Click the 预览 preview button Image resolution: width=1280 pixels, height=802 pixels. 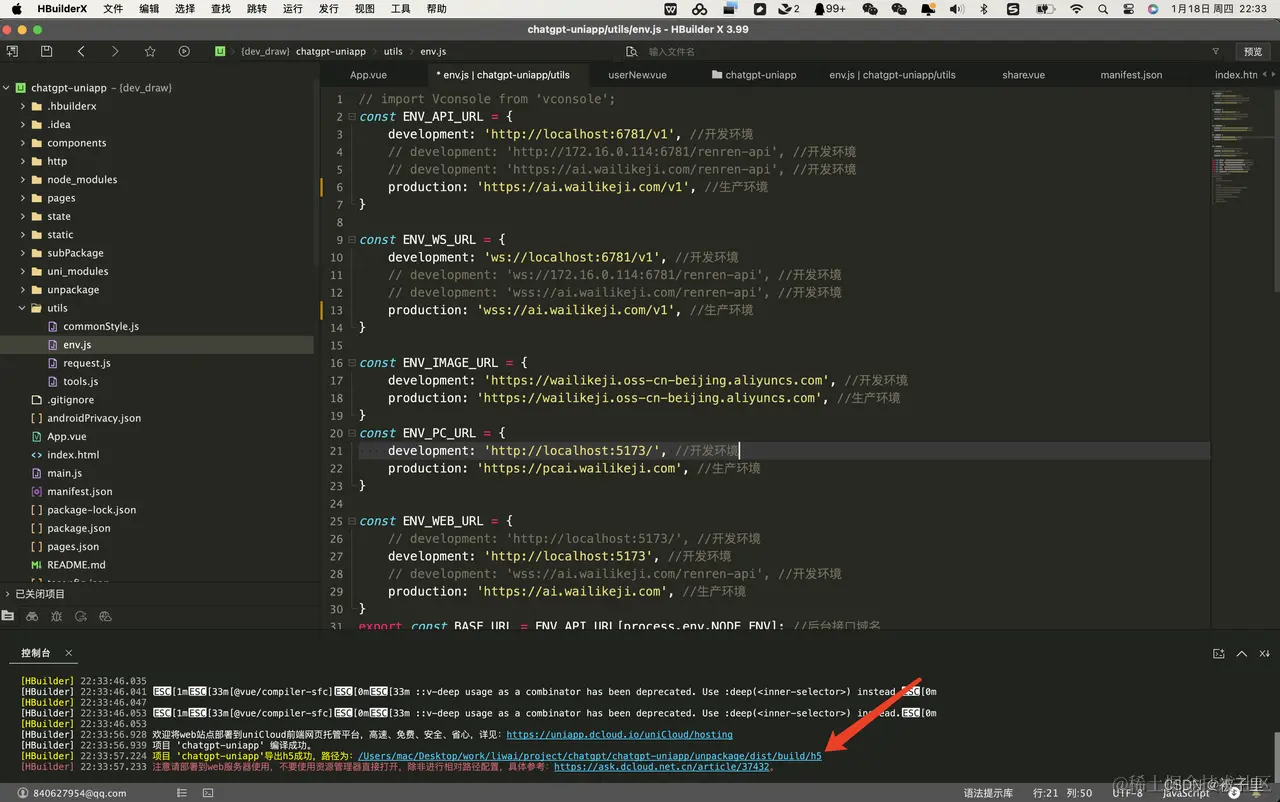(x=1253, y=51)
